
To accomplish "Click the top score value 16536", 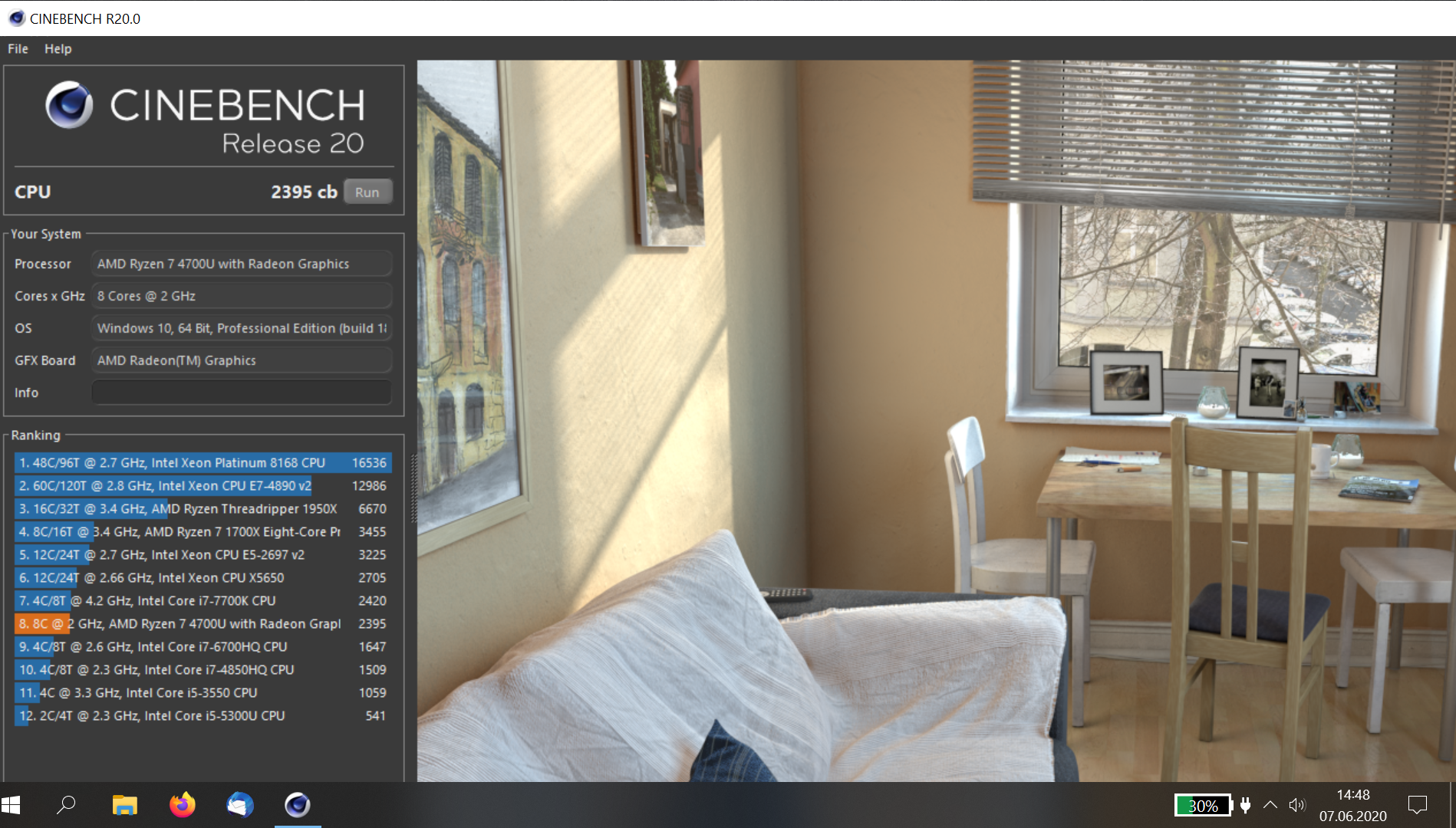I will tap(369, 462).
